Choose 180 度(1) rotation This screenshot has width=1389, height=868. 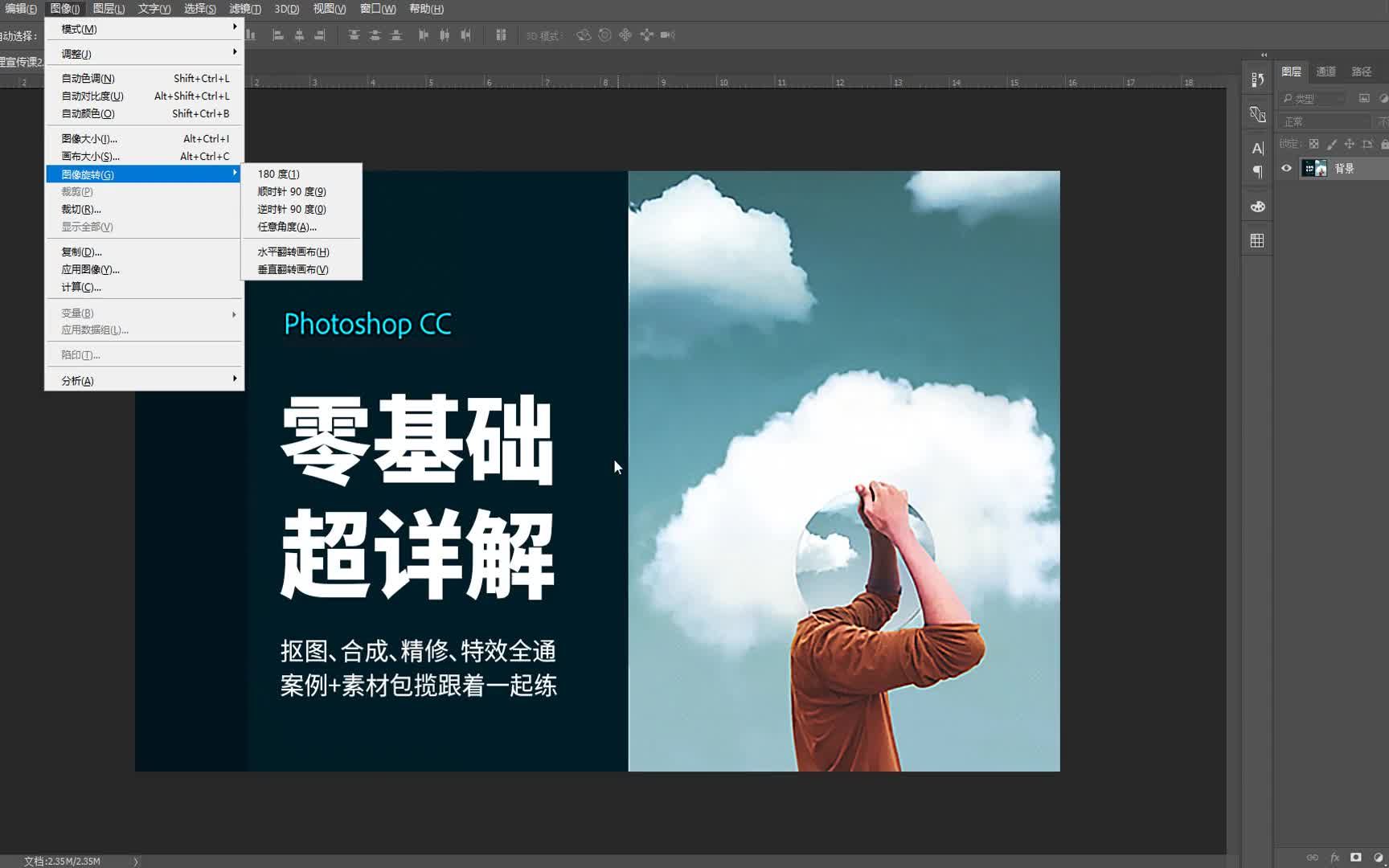pos(301,174)
